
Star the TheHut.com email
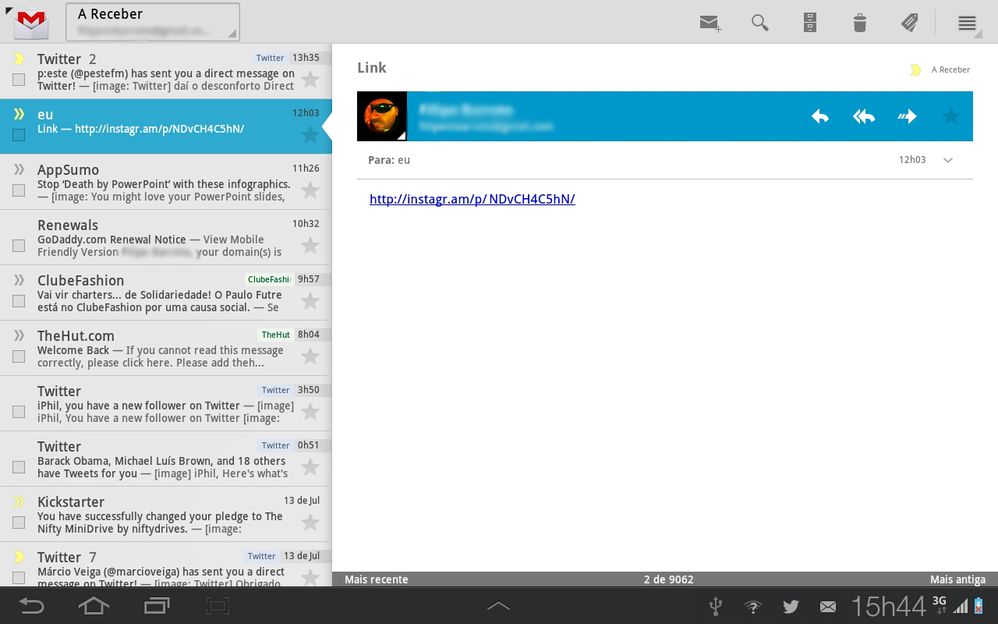tap(310, 356)
